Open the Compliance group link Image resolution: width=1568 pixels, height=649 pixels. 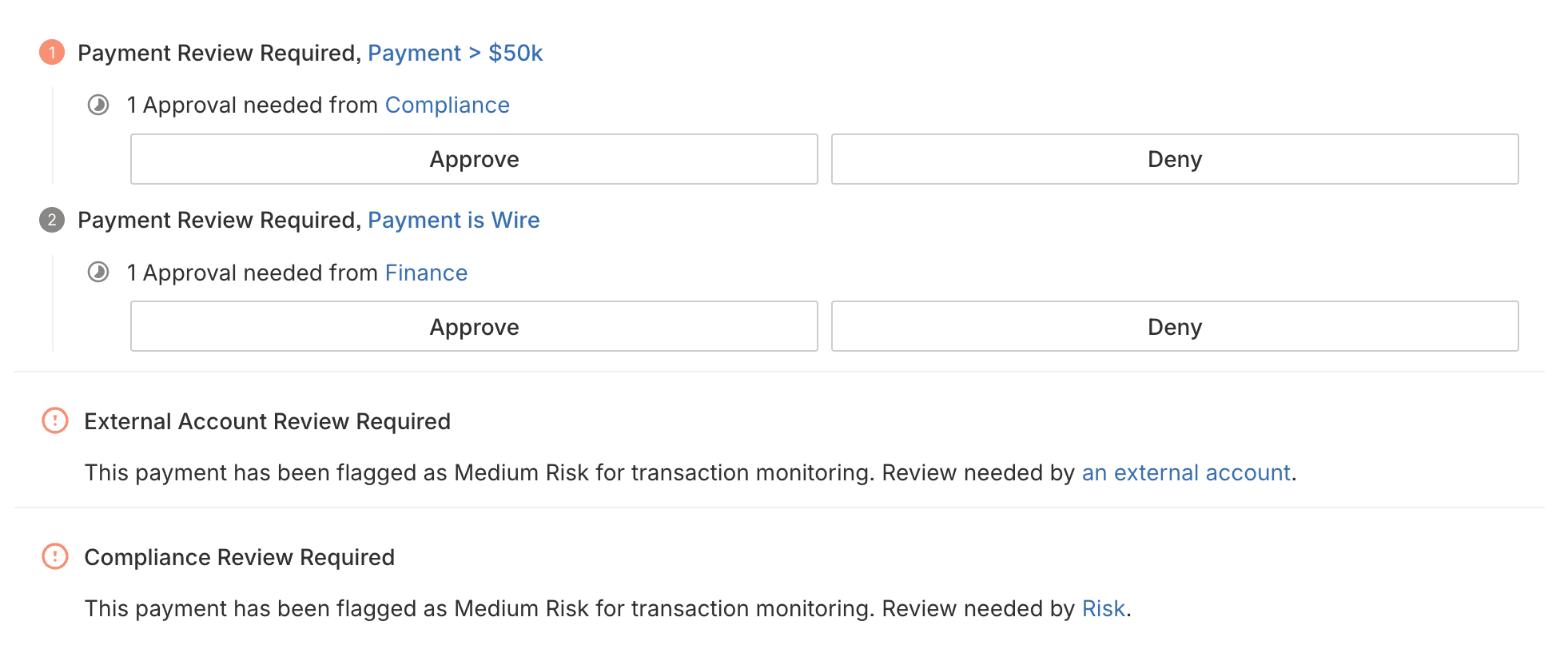(447, 105)
